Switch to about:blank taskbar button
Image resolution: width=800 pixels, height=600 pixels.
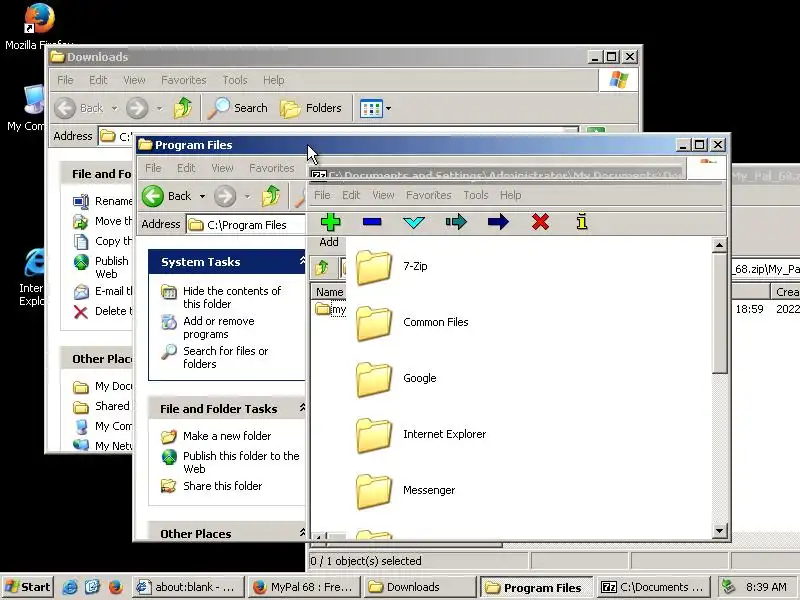pyautogui.click(x=188, y=587)
